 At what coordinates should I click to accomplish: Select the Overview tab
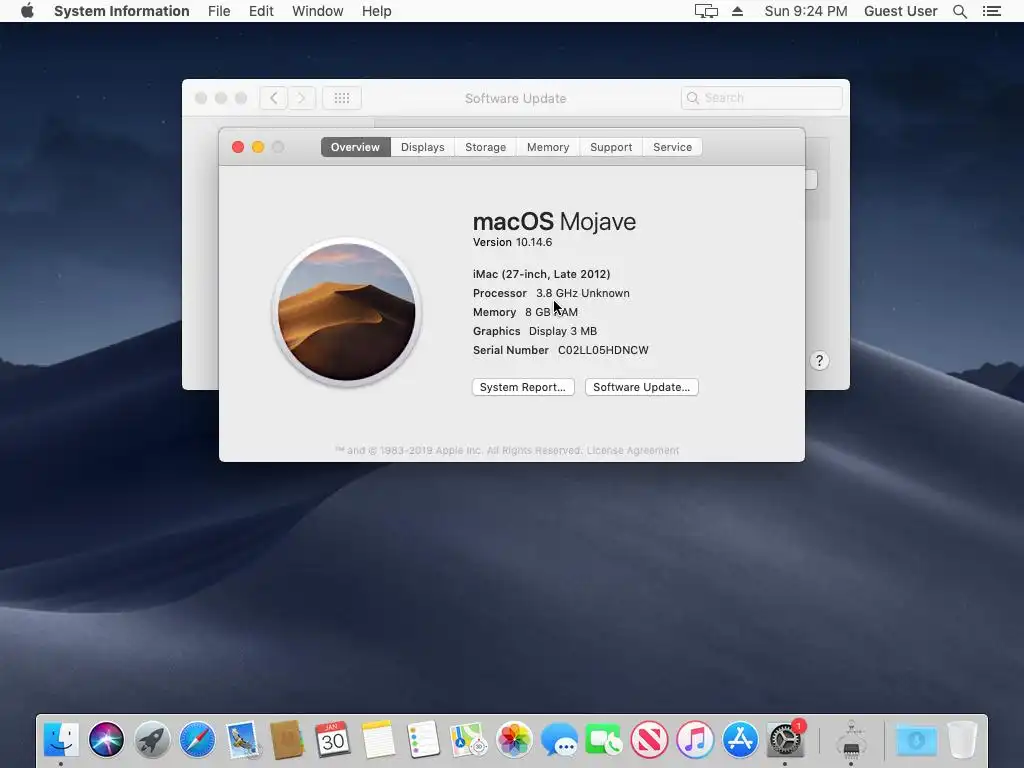pyautogui.click(x=355, y=147)
